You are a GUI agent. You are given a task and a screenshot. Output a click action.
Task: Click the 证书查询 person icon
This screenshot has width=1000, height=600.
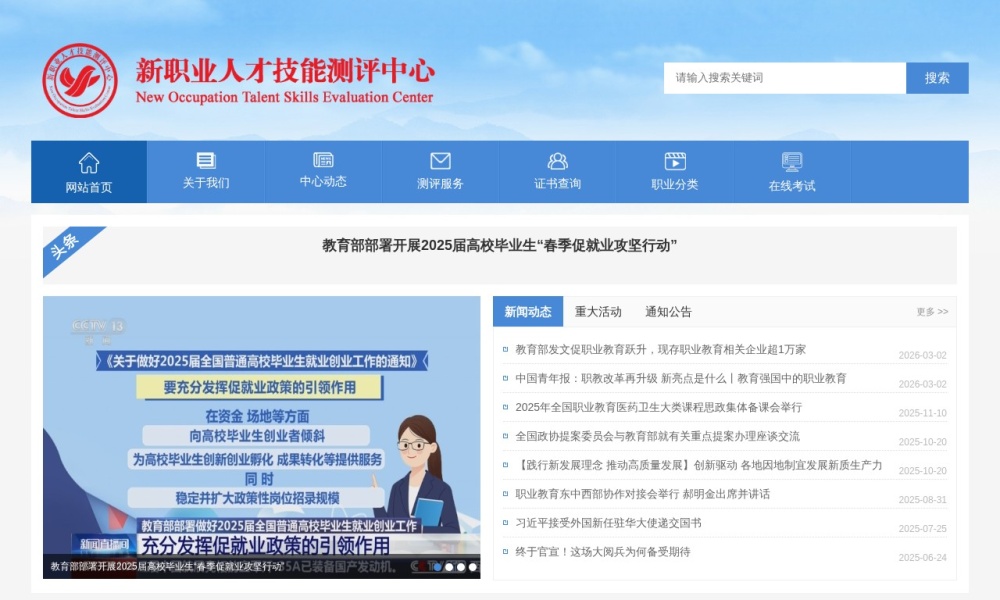point(557,161)
